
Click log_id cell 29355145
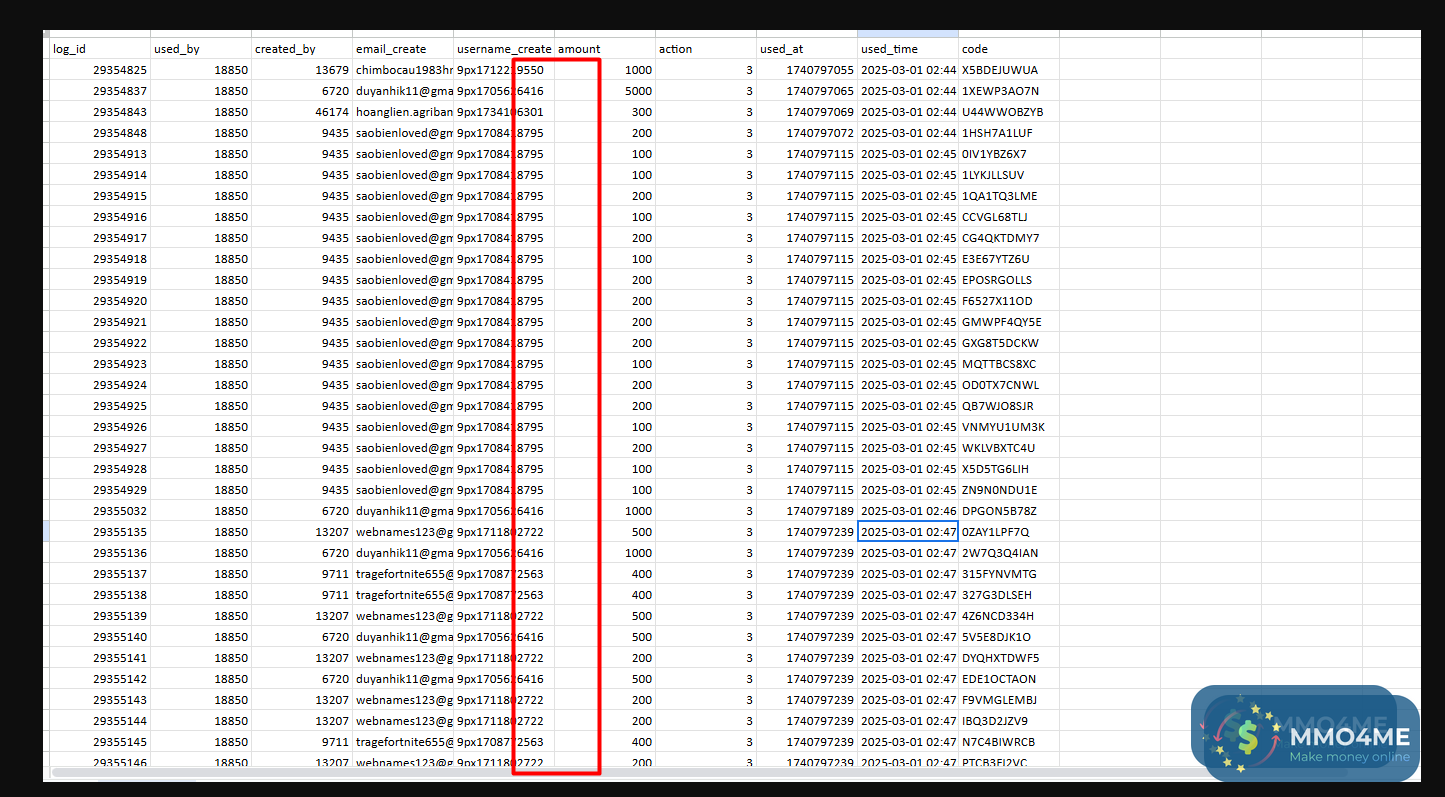coord(100,742)
